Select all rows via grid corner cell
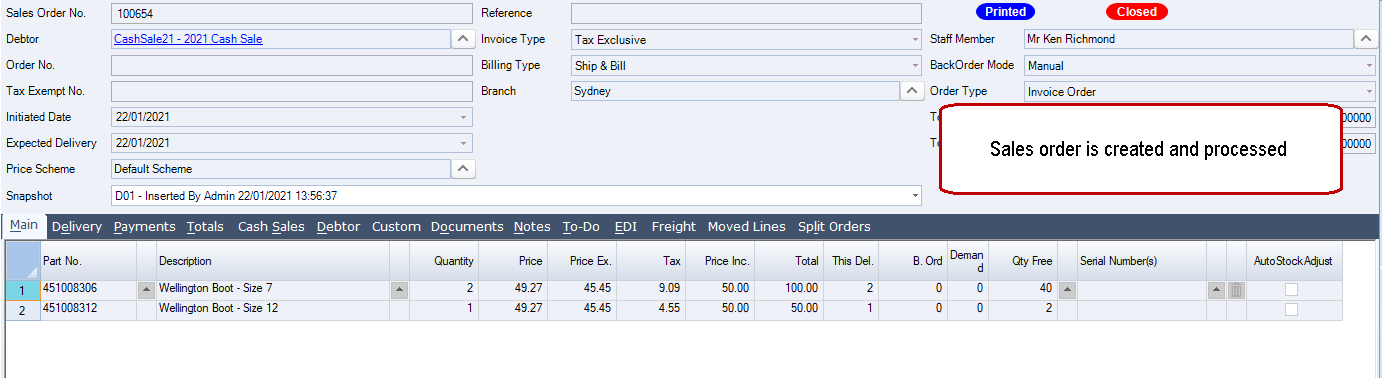This screenshot has width=1382, height=378. click(23, 261)
